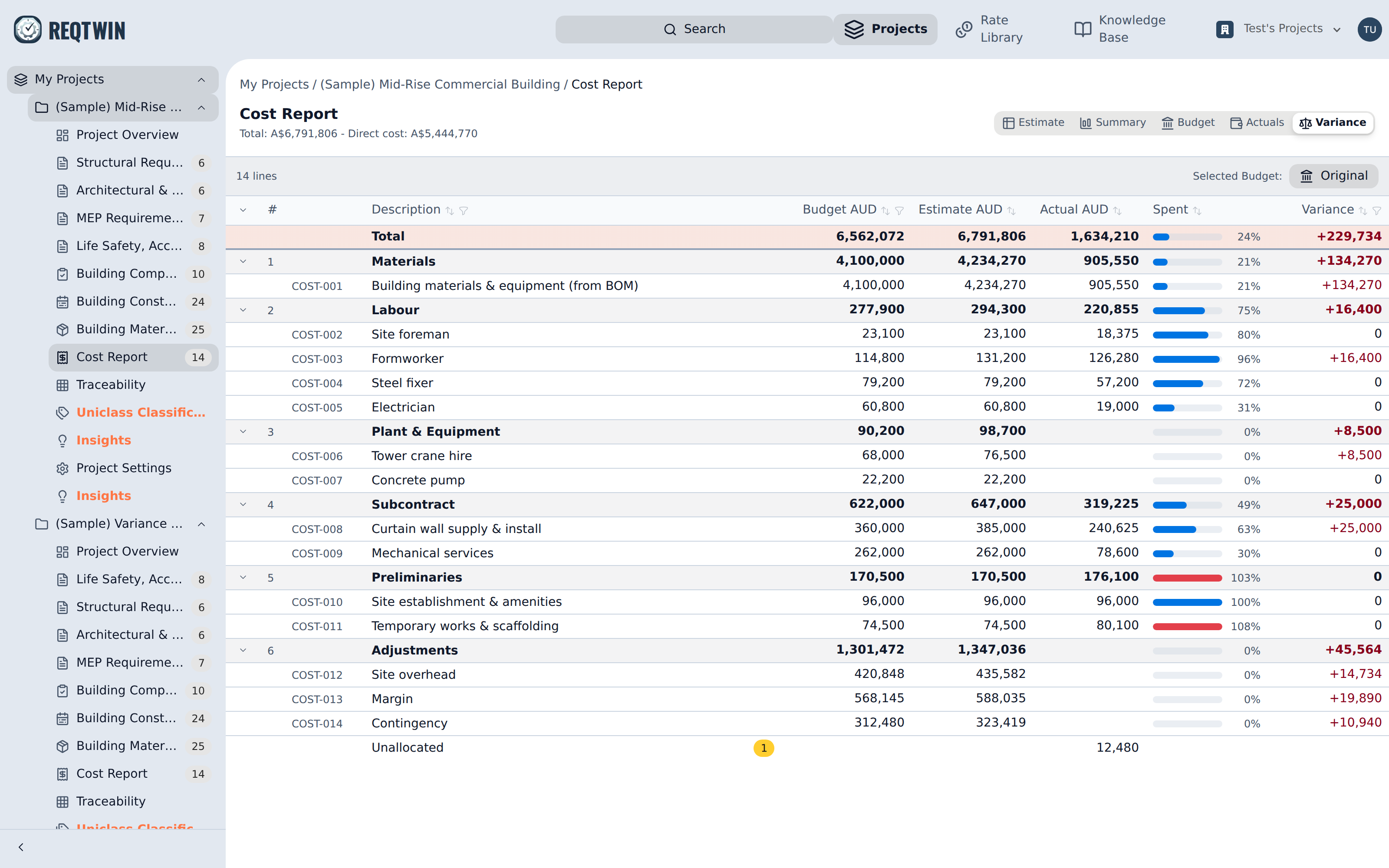The image size is (1389, 868).
Task: Select the Unallocated row
Action: pos(807,748)
